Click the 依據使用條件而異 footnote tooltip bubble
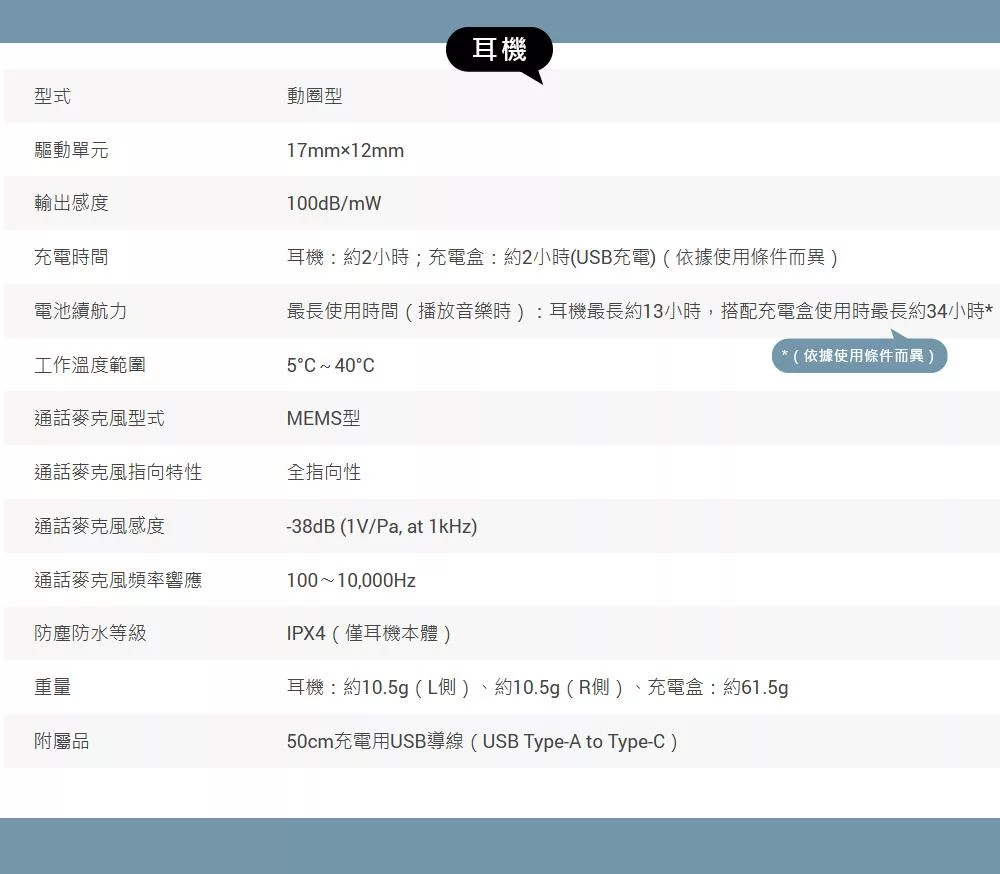 click(859, 355)
